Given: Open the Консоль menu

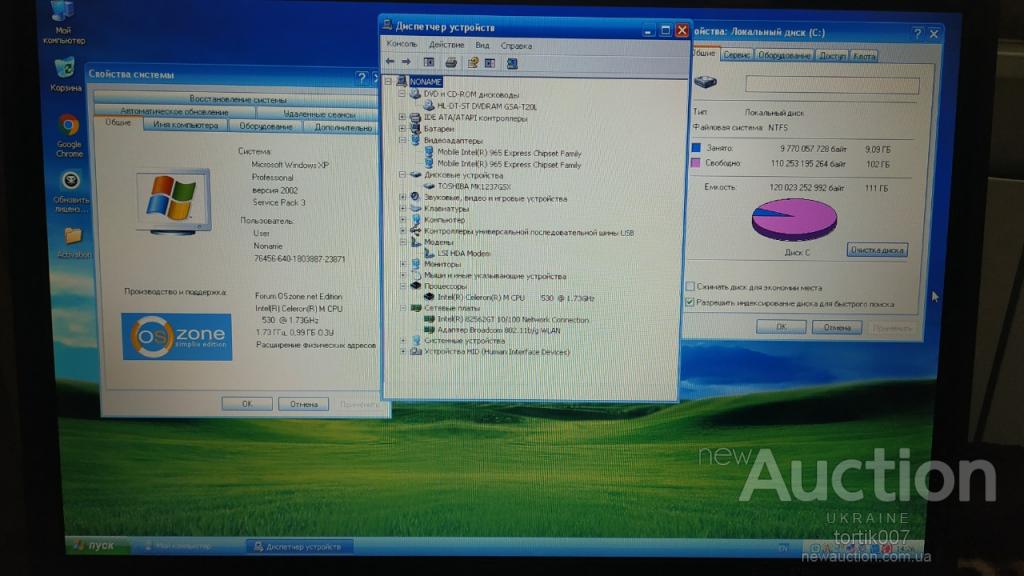Looking at the screenshot, I should (402, 44).
